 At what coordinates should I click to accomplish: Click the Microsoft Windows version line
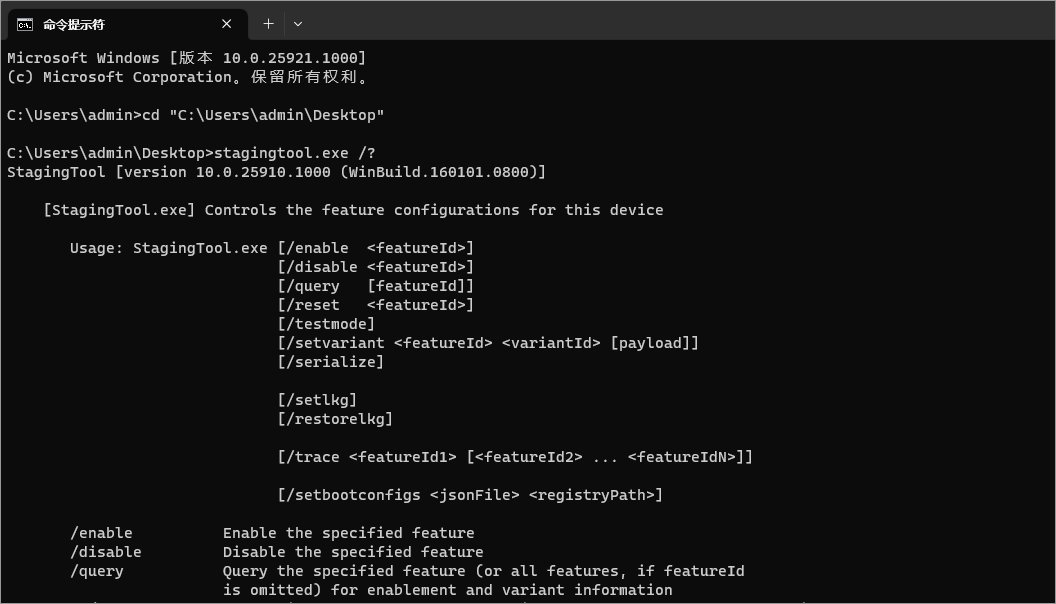(x=187, y=58)
